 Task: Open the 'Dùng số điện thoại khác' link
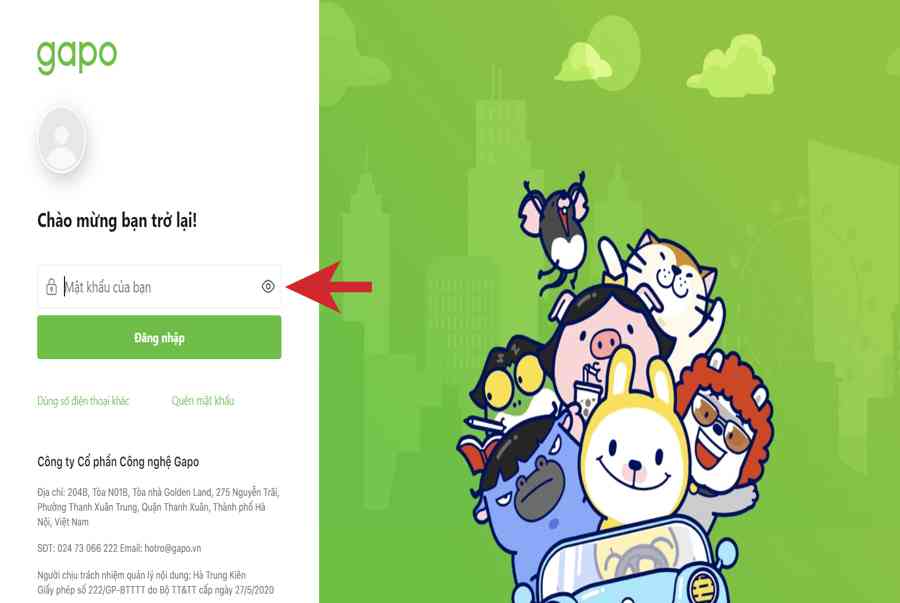83,401
